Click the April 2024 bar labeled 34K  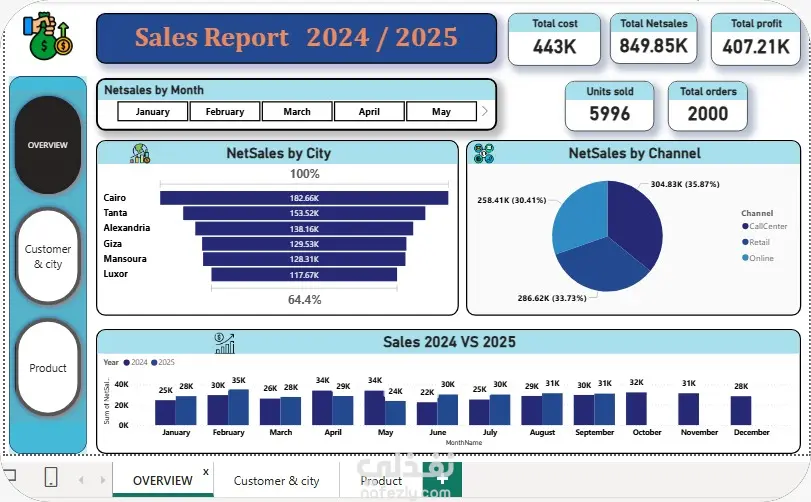click(x=322, y=408)
